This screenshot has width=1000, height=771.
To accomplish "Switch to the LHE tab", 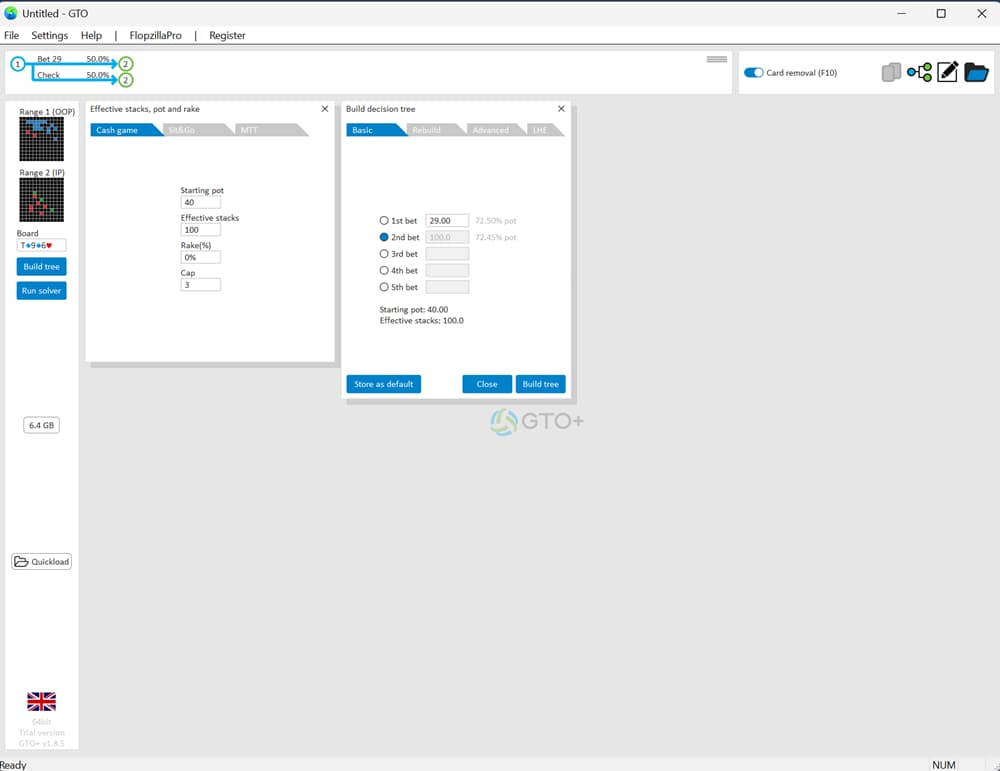I will (543, 130).
